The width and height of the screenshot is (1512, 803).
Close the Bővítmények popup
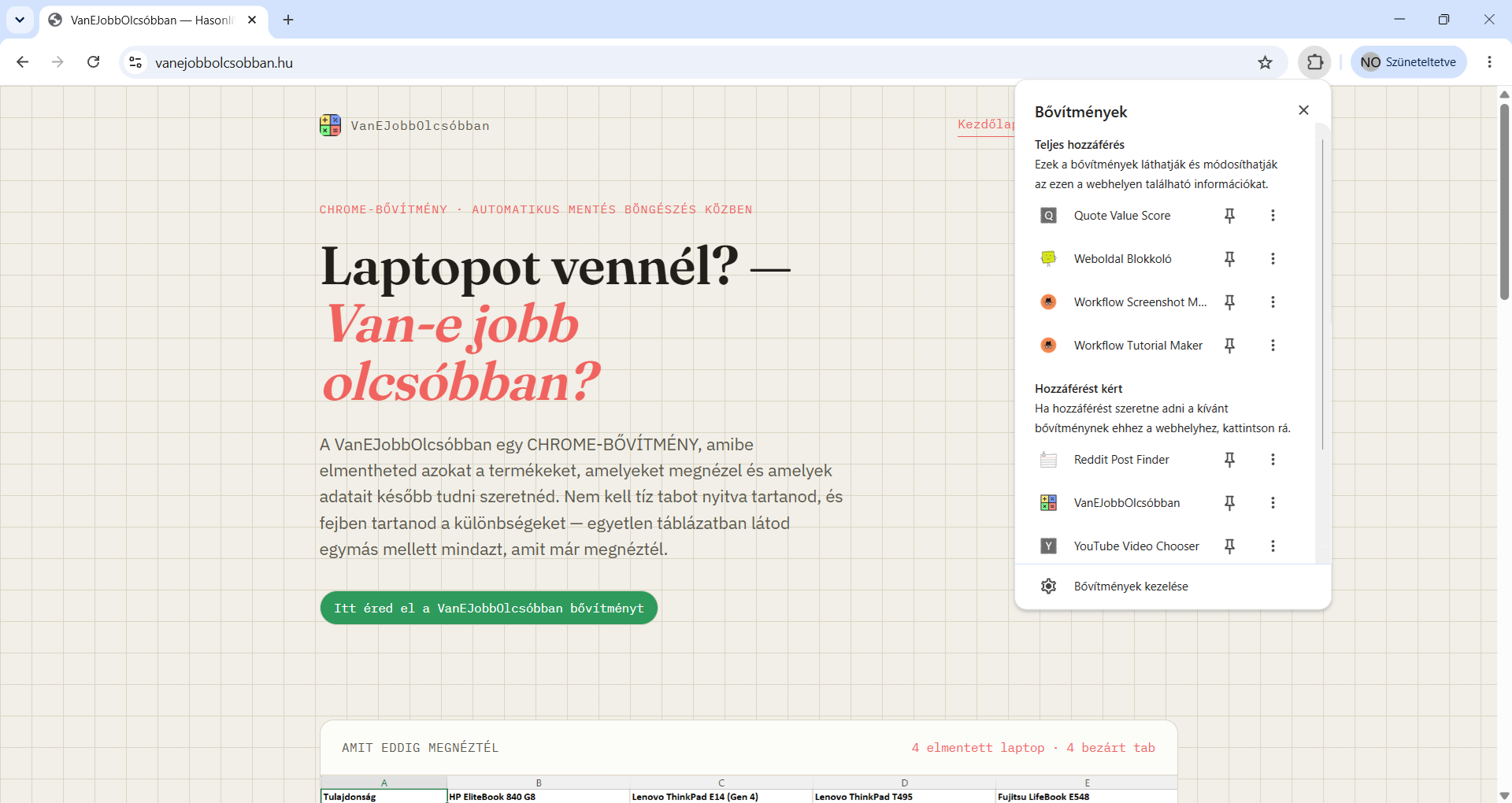[1303, 110]
